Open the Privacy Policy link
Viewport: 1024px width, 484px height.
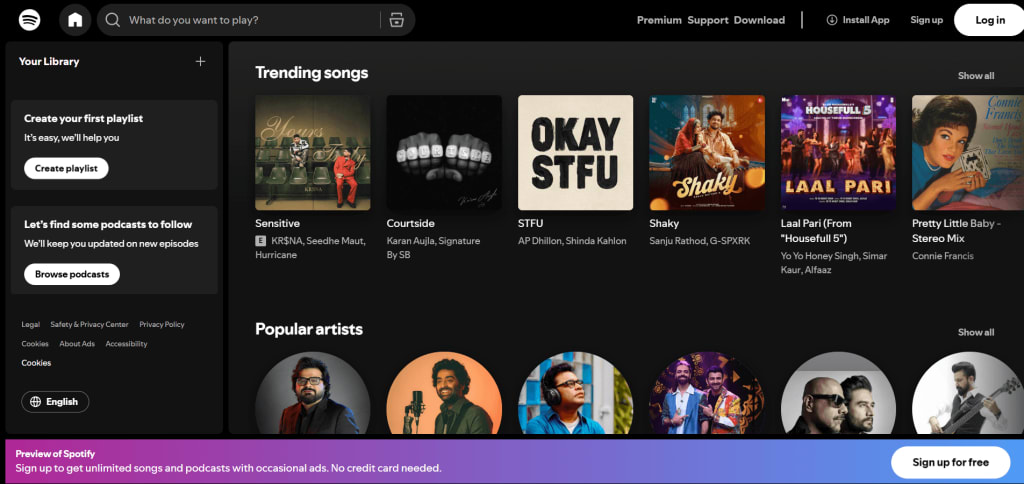[162, 325]
